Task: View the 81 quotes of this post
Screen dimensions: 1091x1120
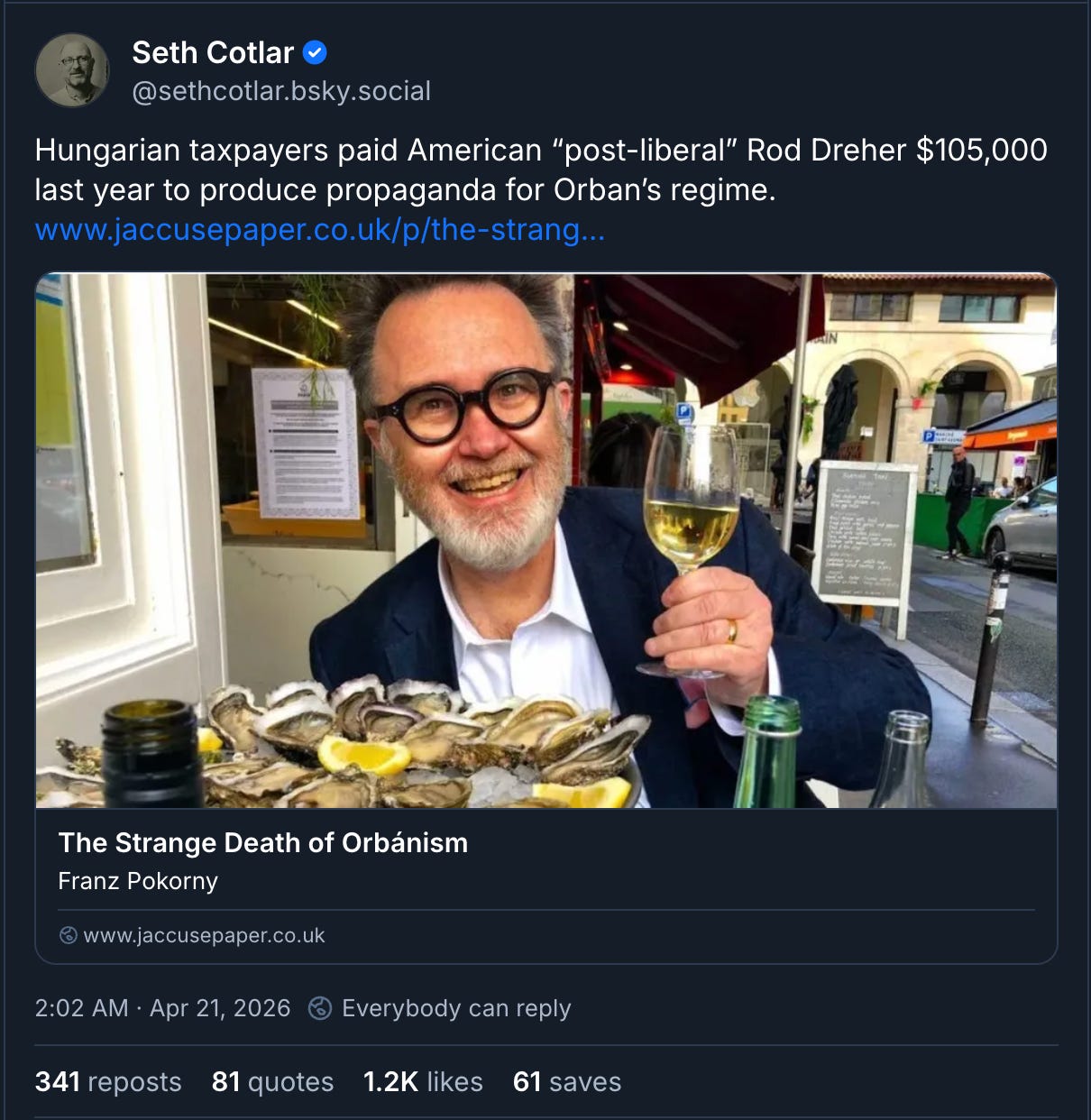Action: (271, 1081)
